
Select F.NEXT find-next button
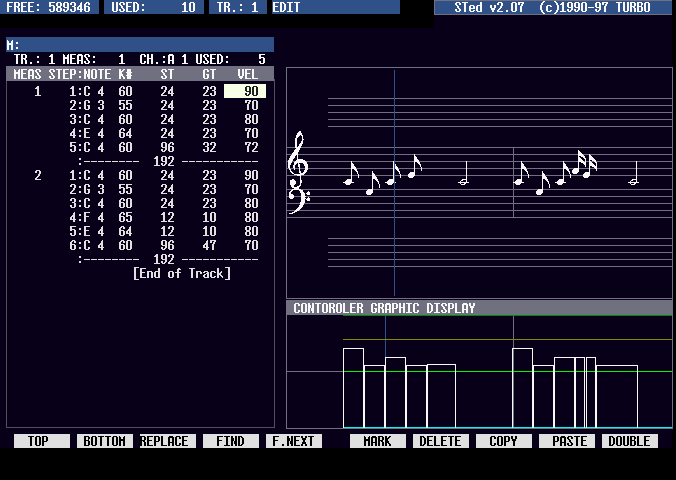294,441
